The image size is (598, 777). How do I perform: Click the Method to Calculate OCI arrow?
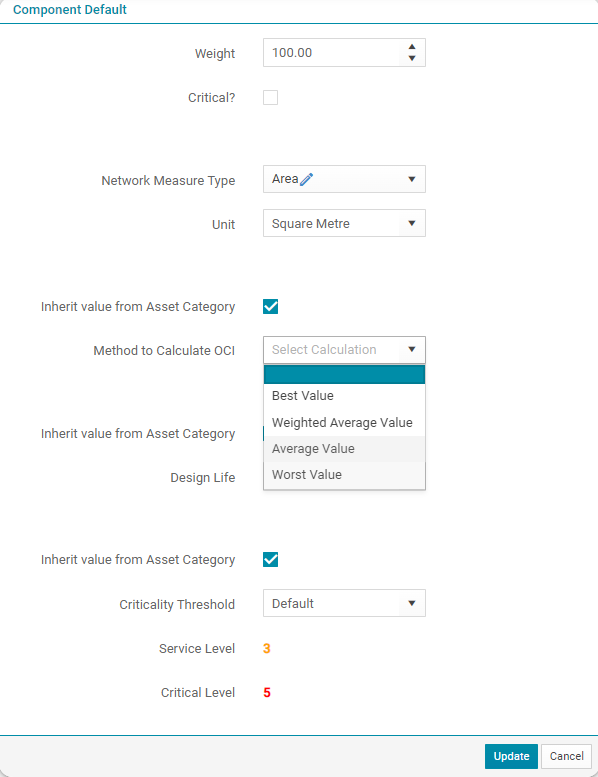click(x=412, y=349)
